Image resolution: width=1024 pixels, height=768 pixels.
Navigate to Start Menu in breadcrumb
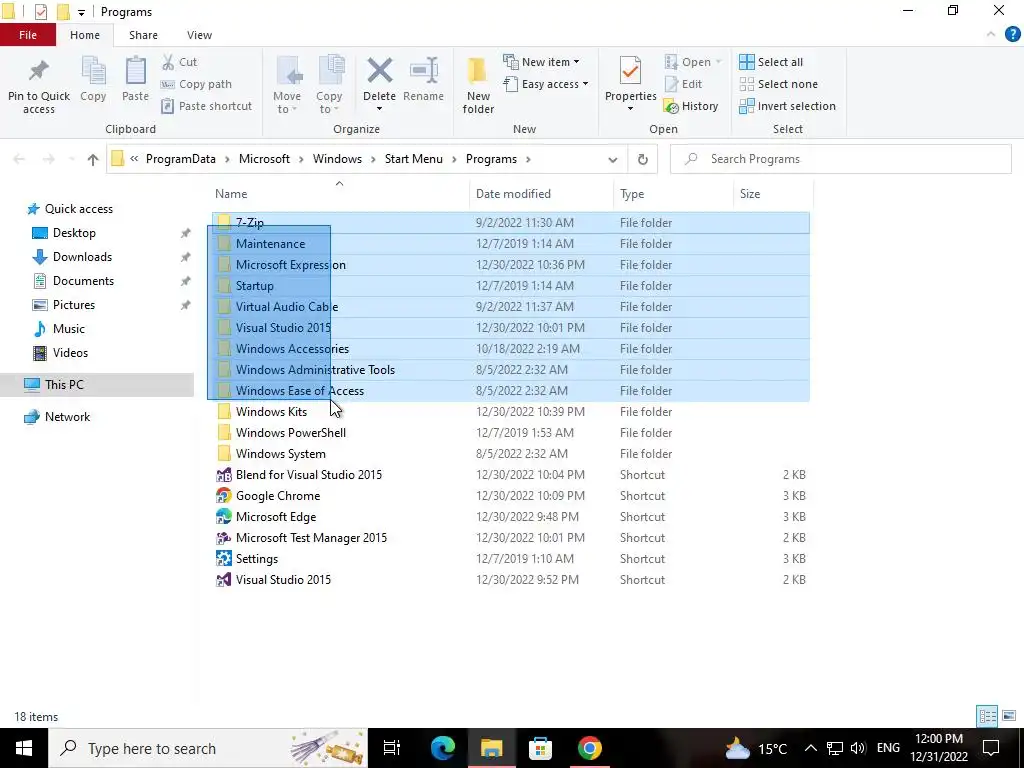coord(413,159)
